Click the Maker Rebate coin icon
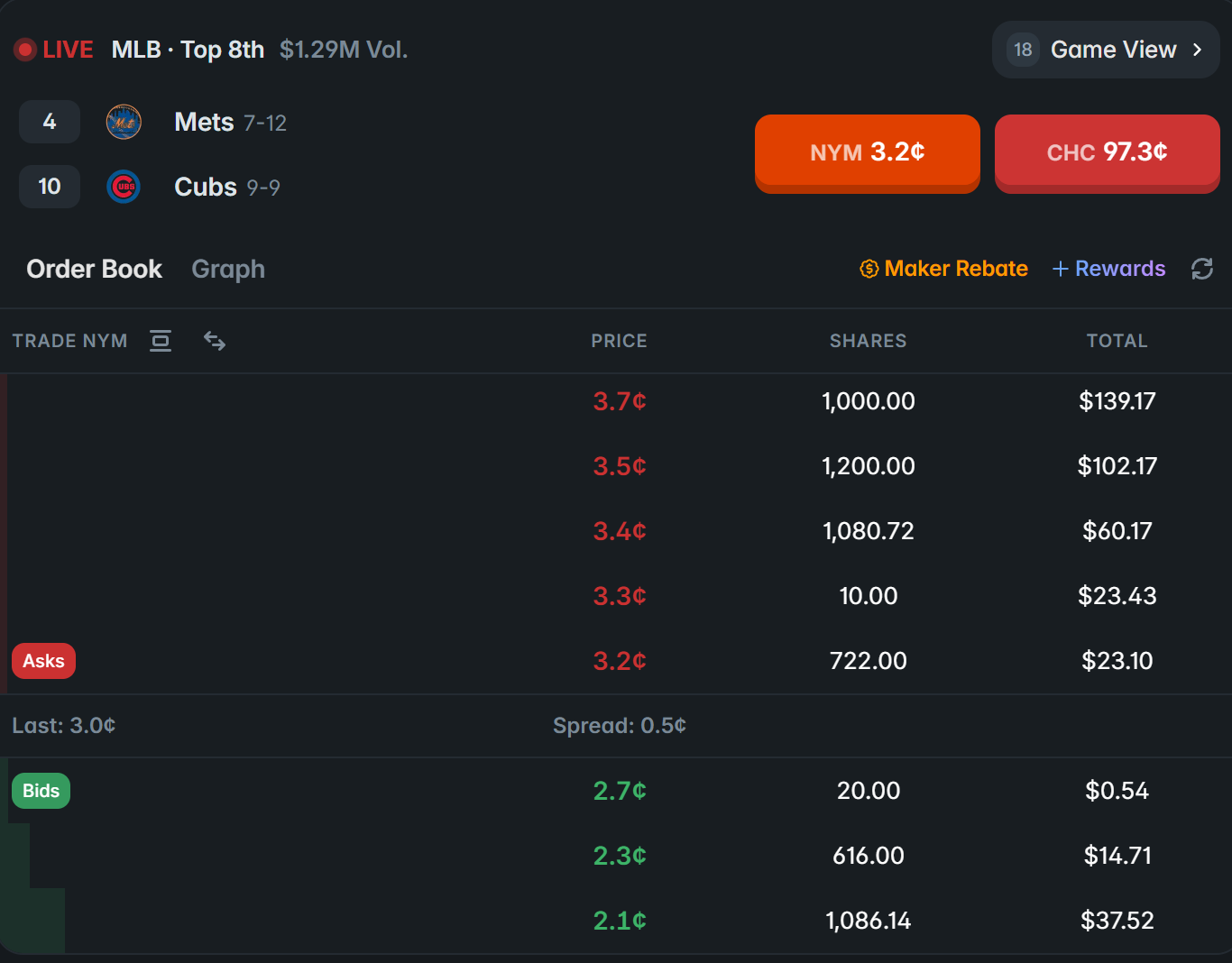Screen dimensions: 1232x963 point(869,269)
